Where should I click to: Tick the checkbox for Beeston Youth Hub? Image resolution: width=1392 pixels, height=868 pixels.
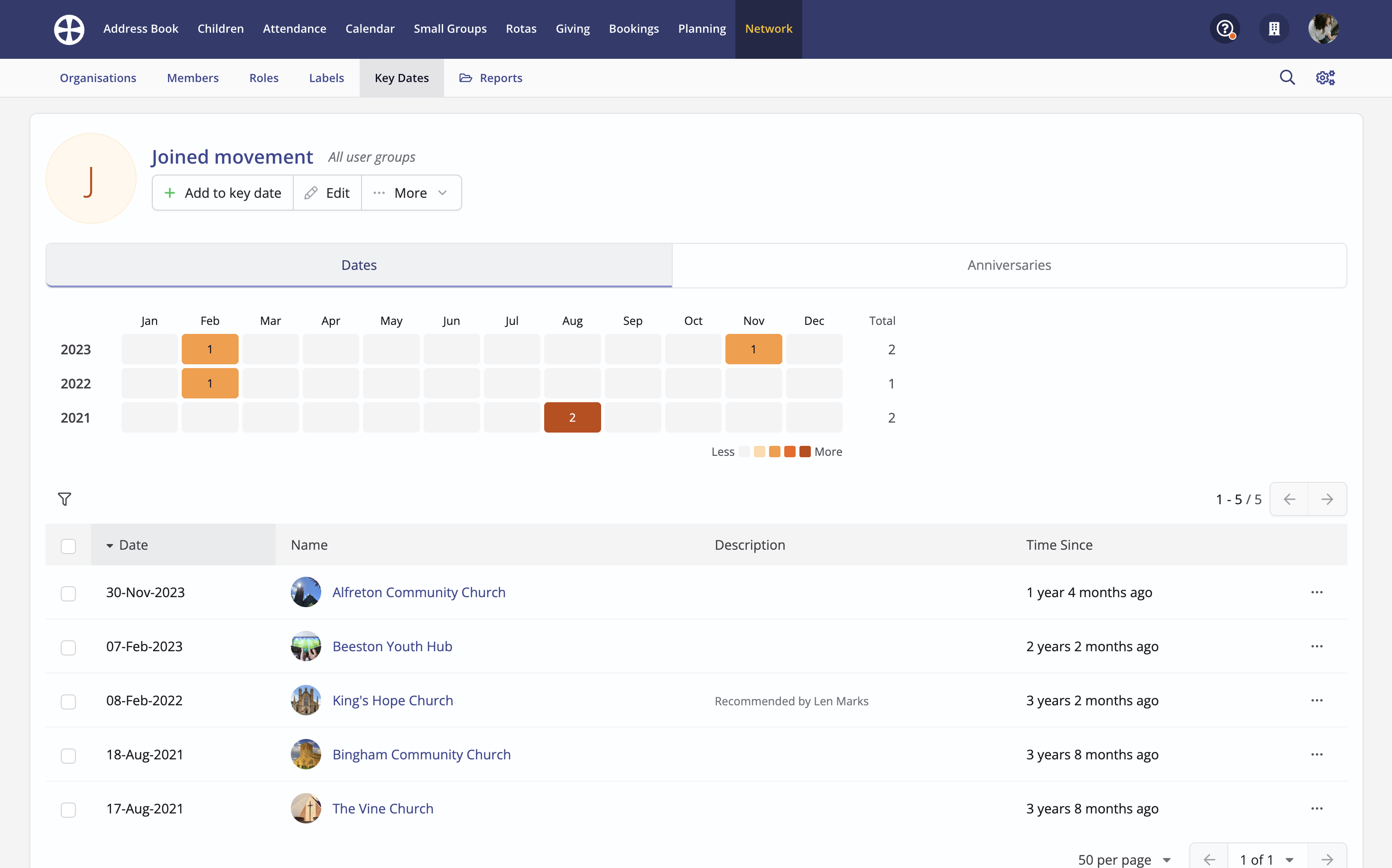(68, 647)
